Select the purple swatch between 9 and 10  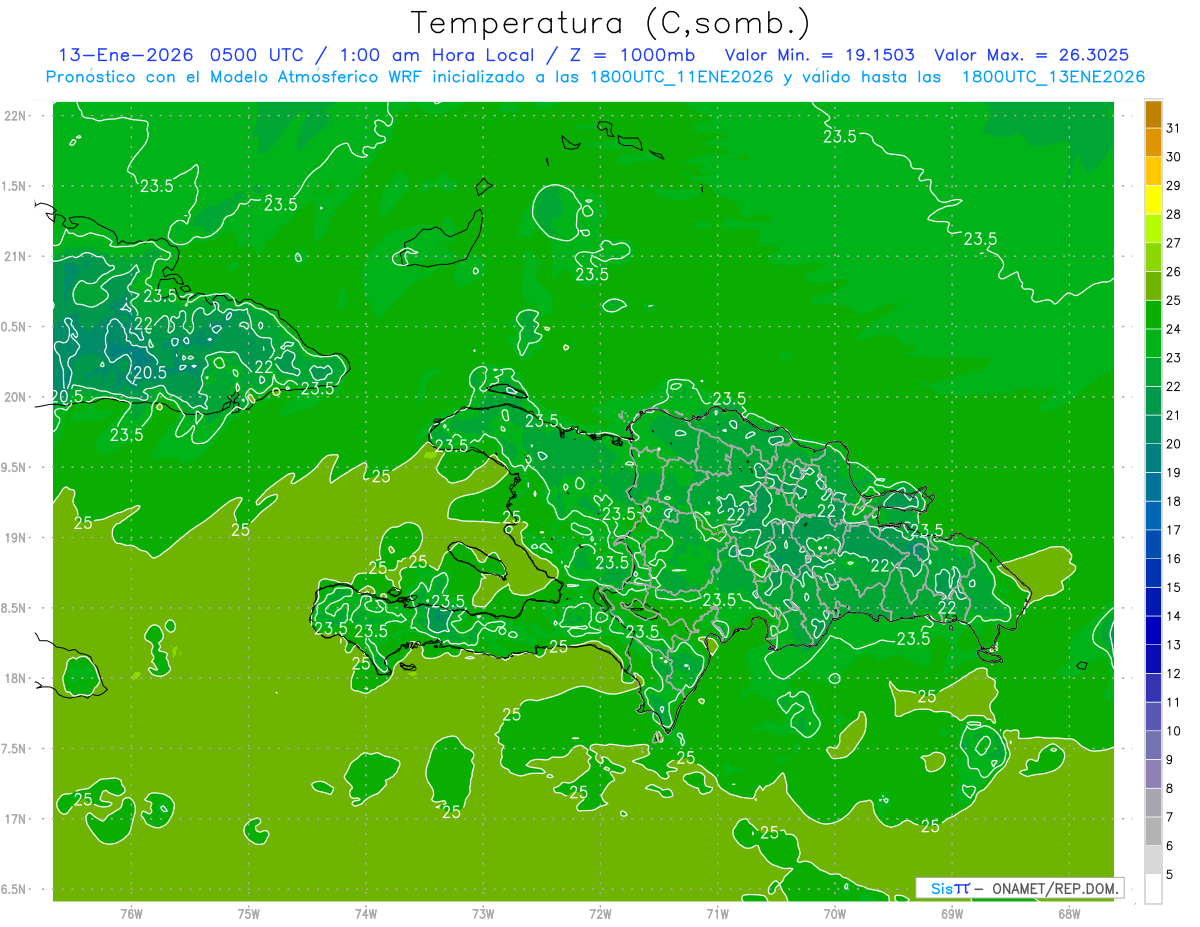tap(1153, 746)
